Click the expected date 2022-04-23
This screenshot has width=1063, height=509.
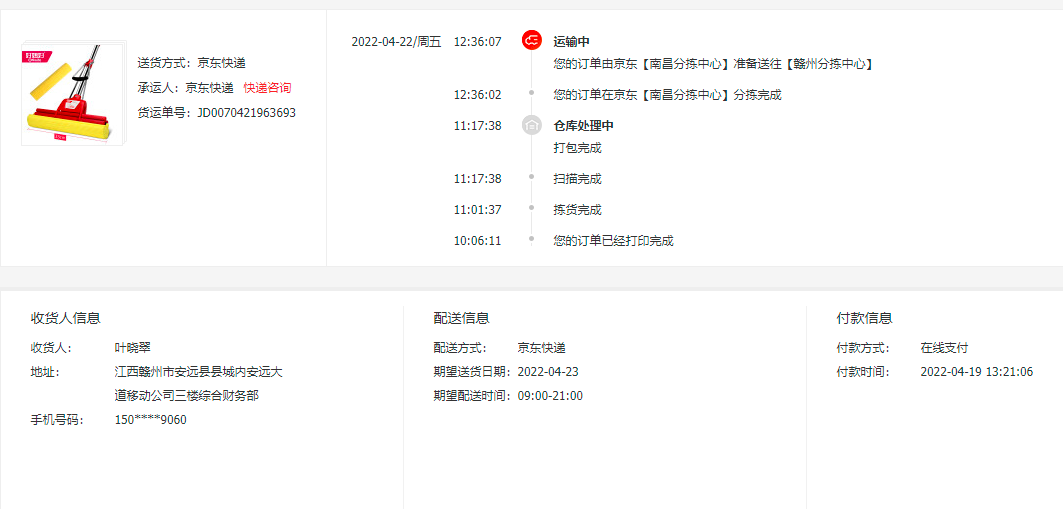tap(548, 372)
